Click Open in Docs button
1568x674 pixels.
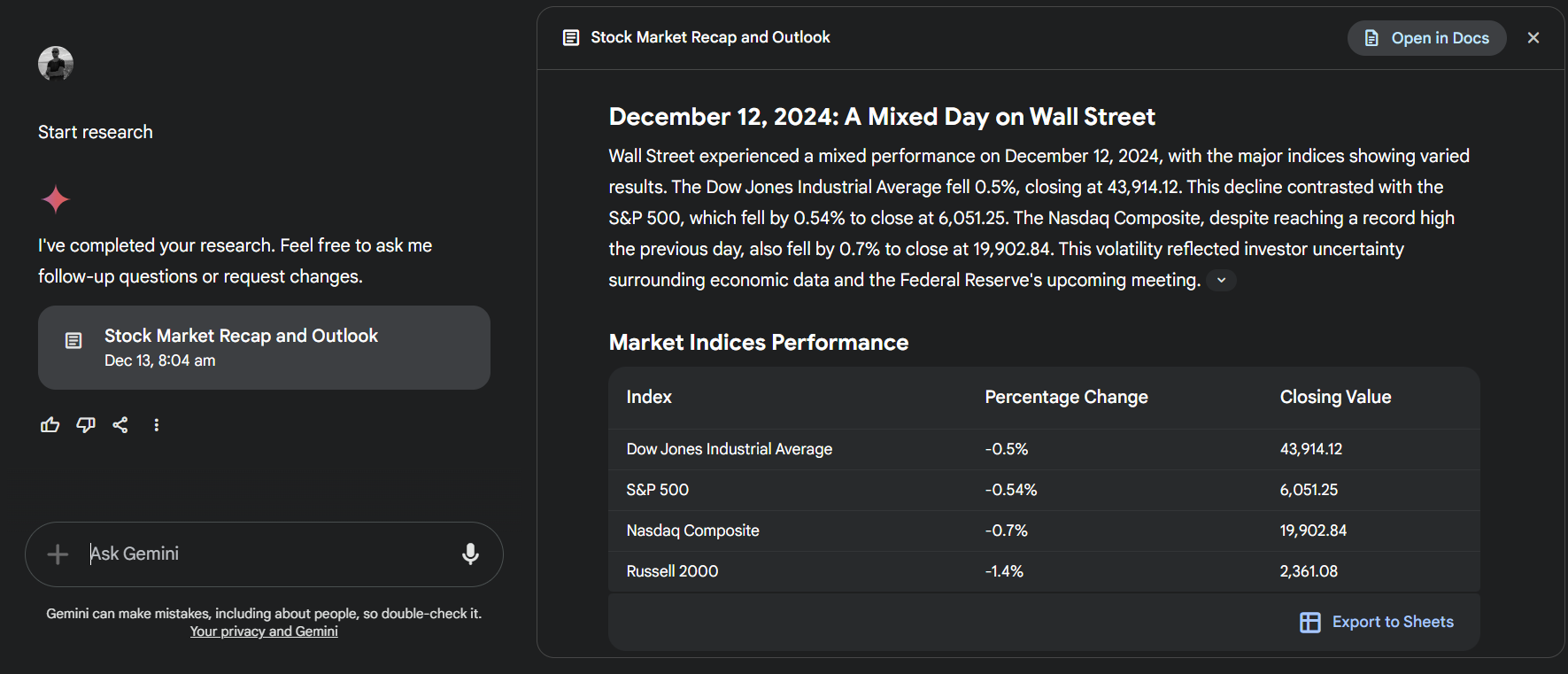pyautogui.click(x=1426, y=38)
